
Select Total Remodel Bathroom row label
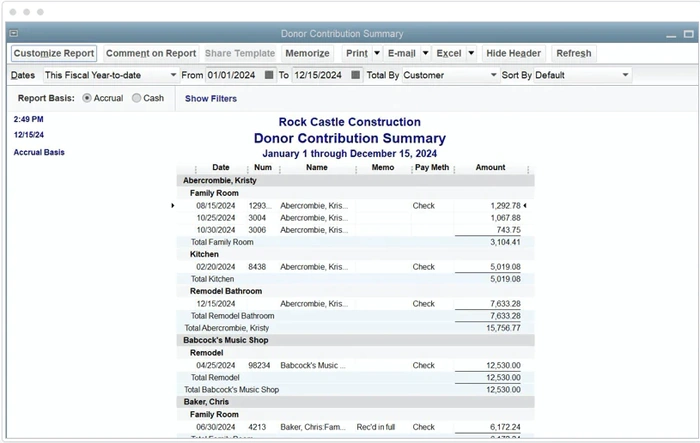(233, 316)
